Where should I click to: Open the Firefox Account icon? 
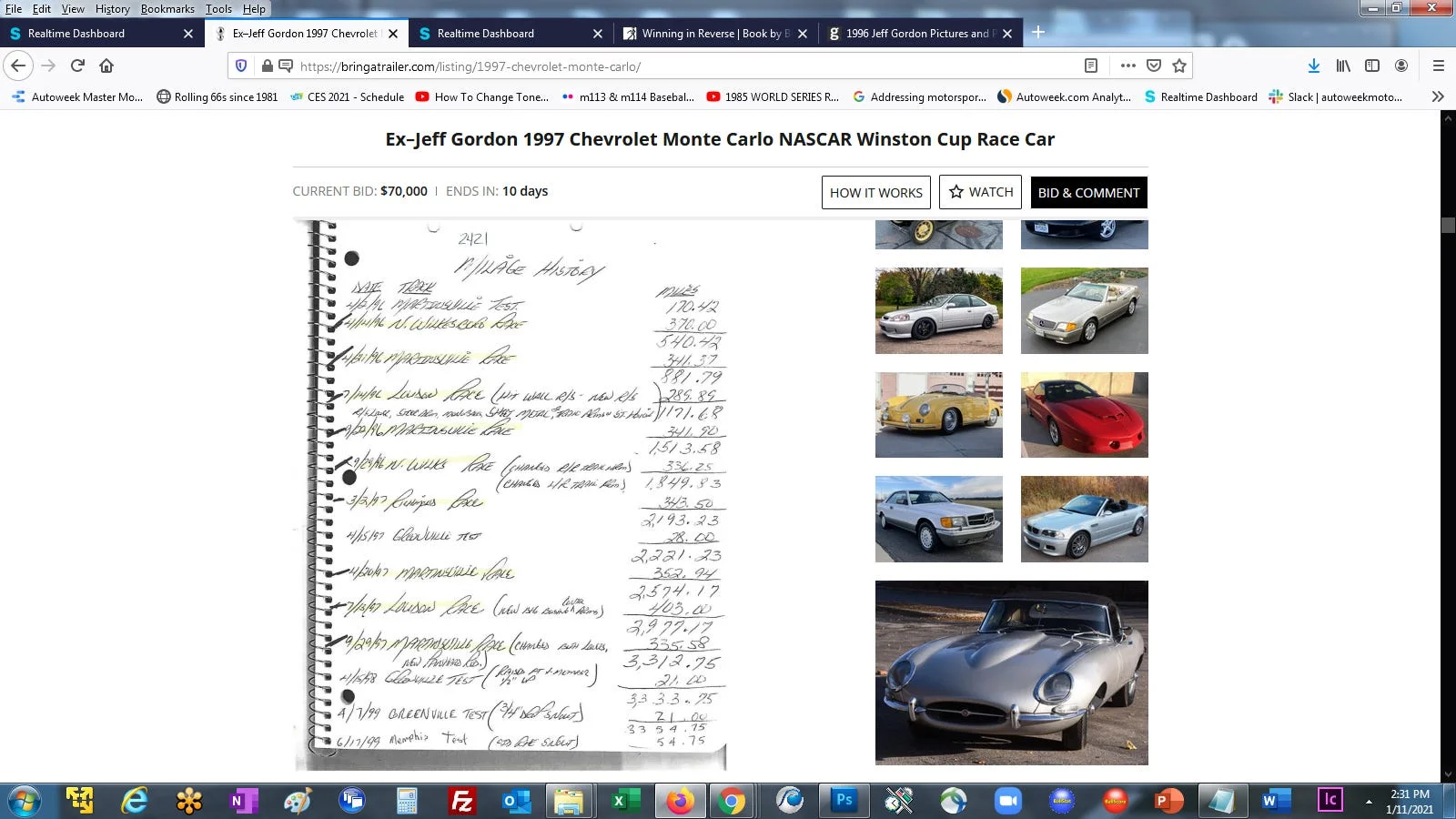click(1401, 66)
